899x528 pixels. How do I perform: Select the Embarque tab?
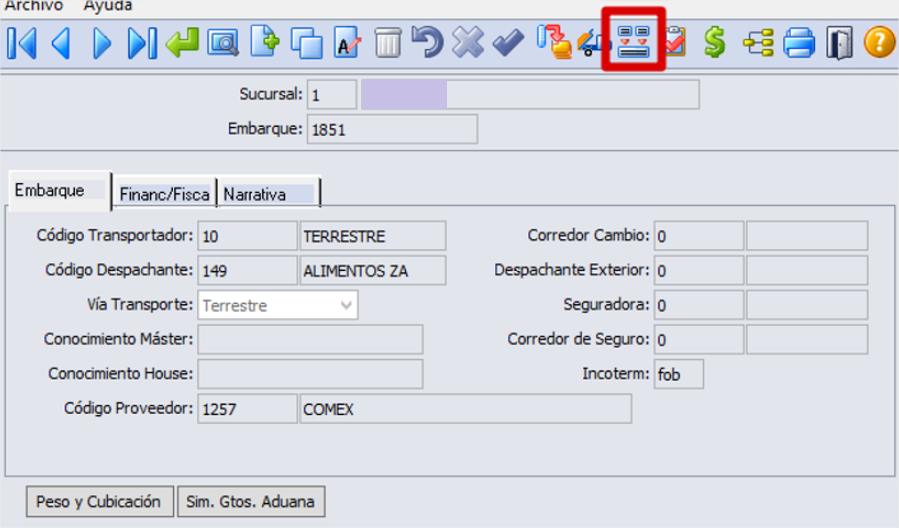(x=60, y=191)
